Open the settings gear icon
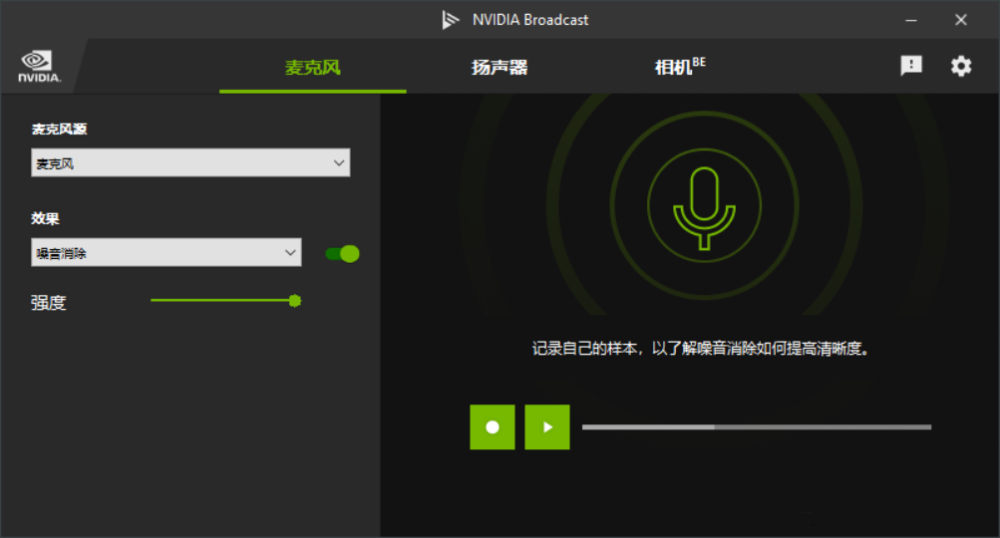Viewport: 1000px width, 538px height. [x=961, y=66]
